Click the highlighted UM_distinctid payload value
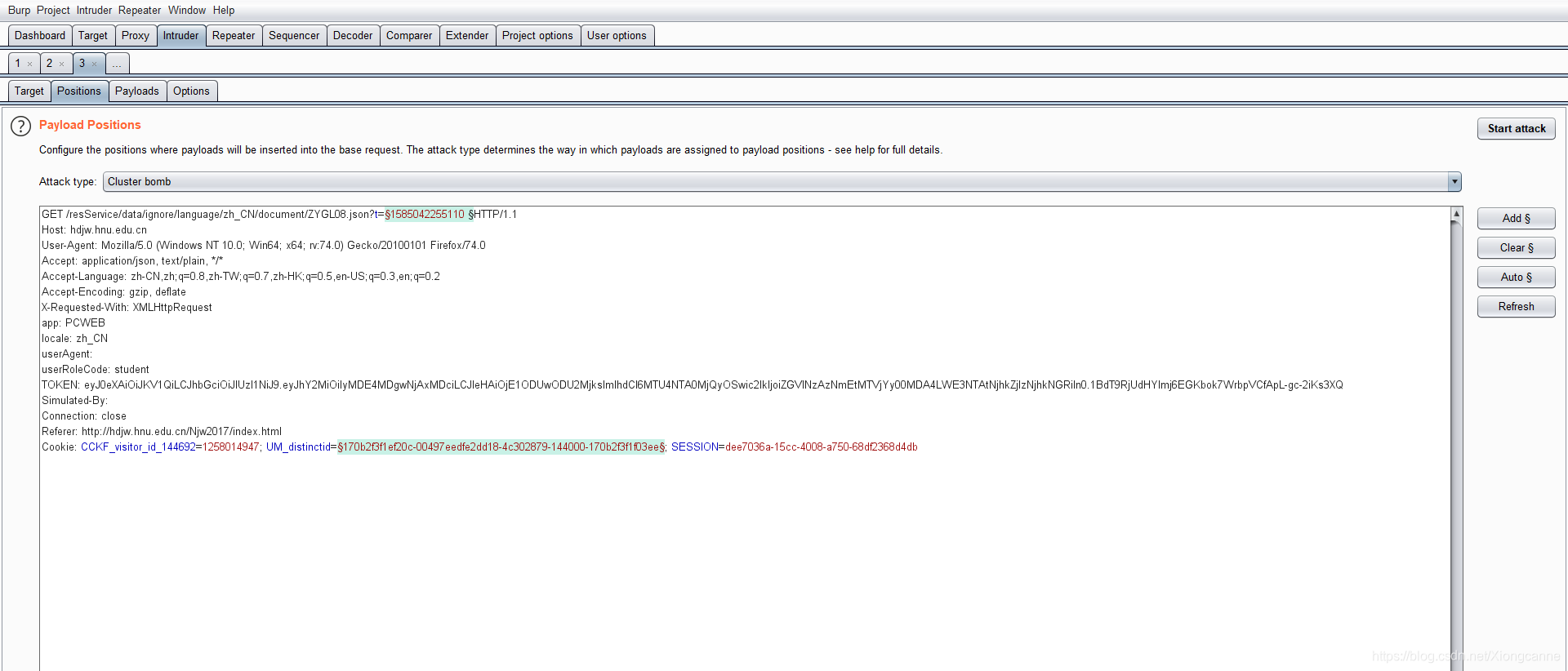Viewport: 1568px width, 671px height. (501, 447)
